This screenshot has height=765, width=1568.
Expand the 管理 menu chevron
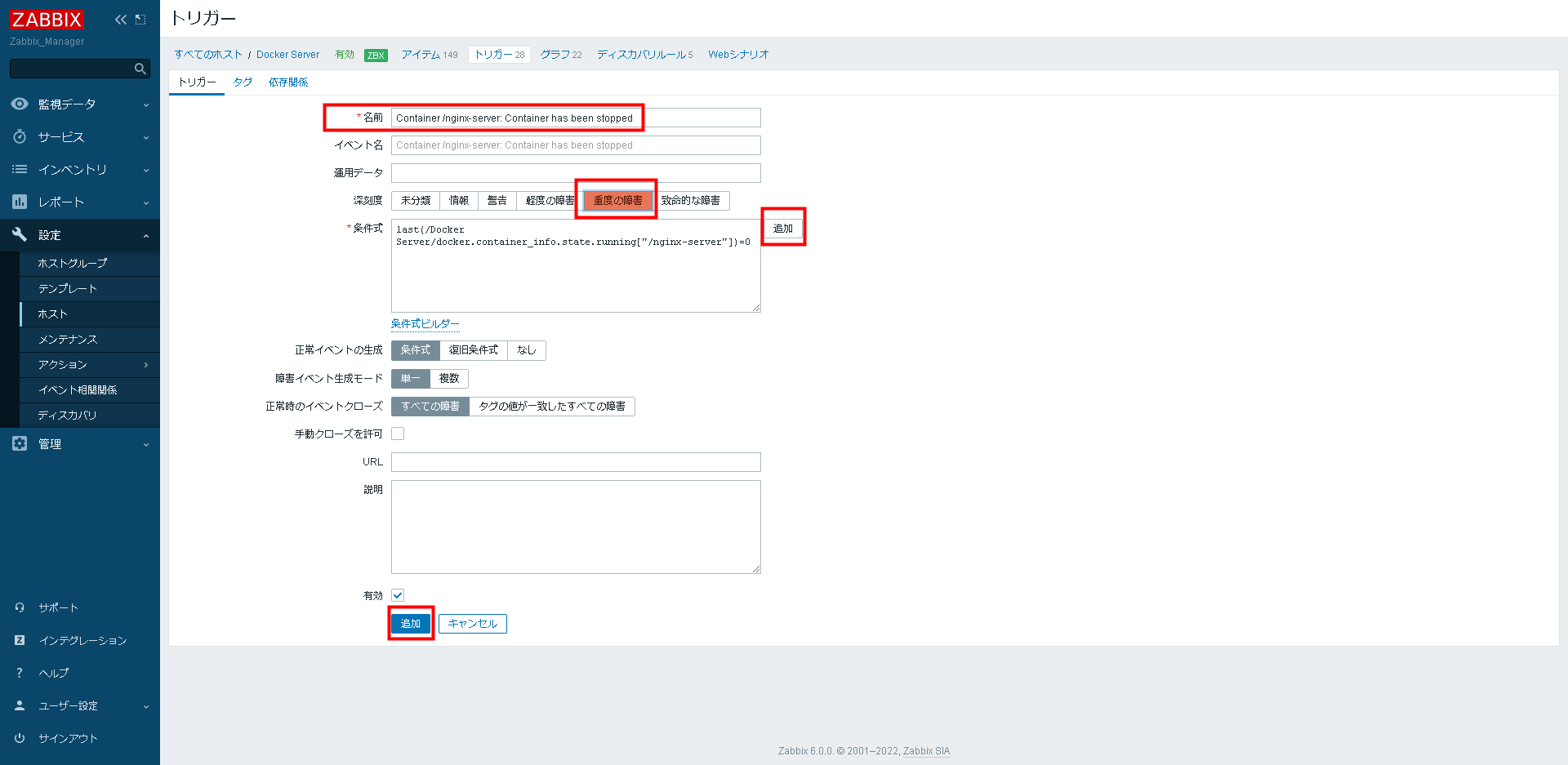pyautogui.click(x=146, y=444)
